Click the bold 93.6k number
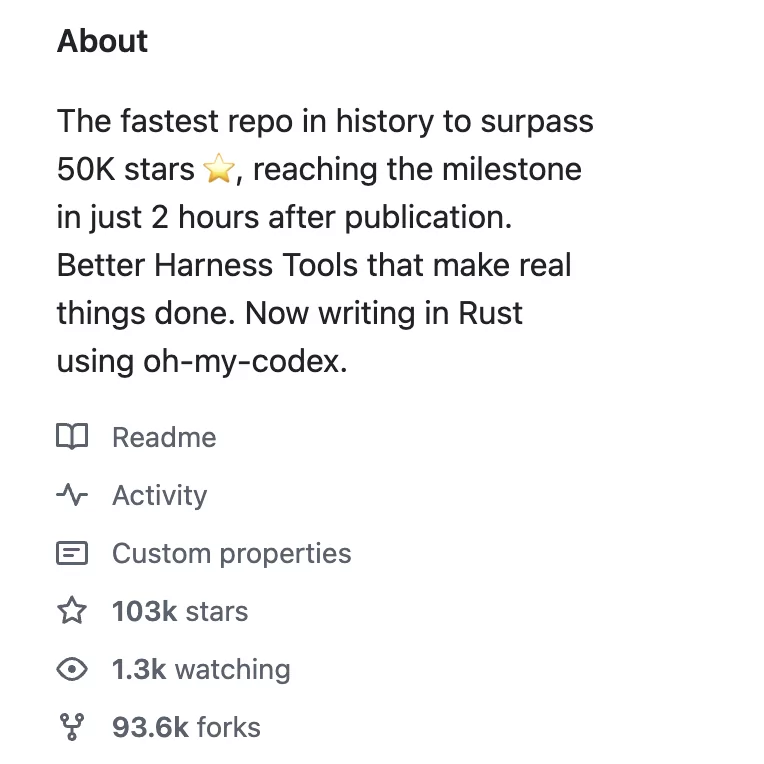This screenshot has width=764, height=764. (x=150, y=727)
